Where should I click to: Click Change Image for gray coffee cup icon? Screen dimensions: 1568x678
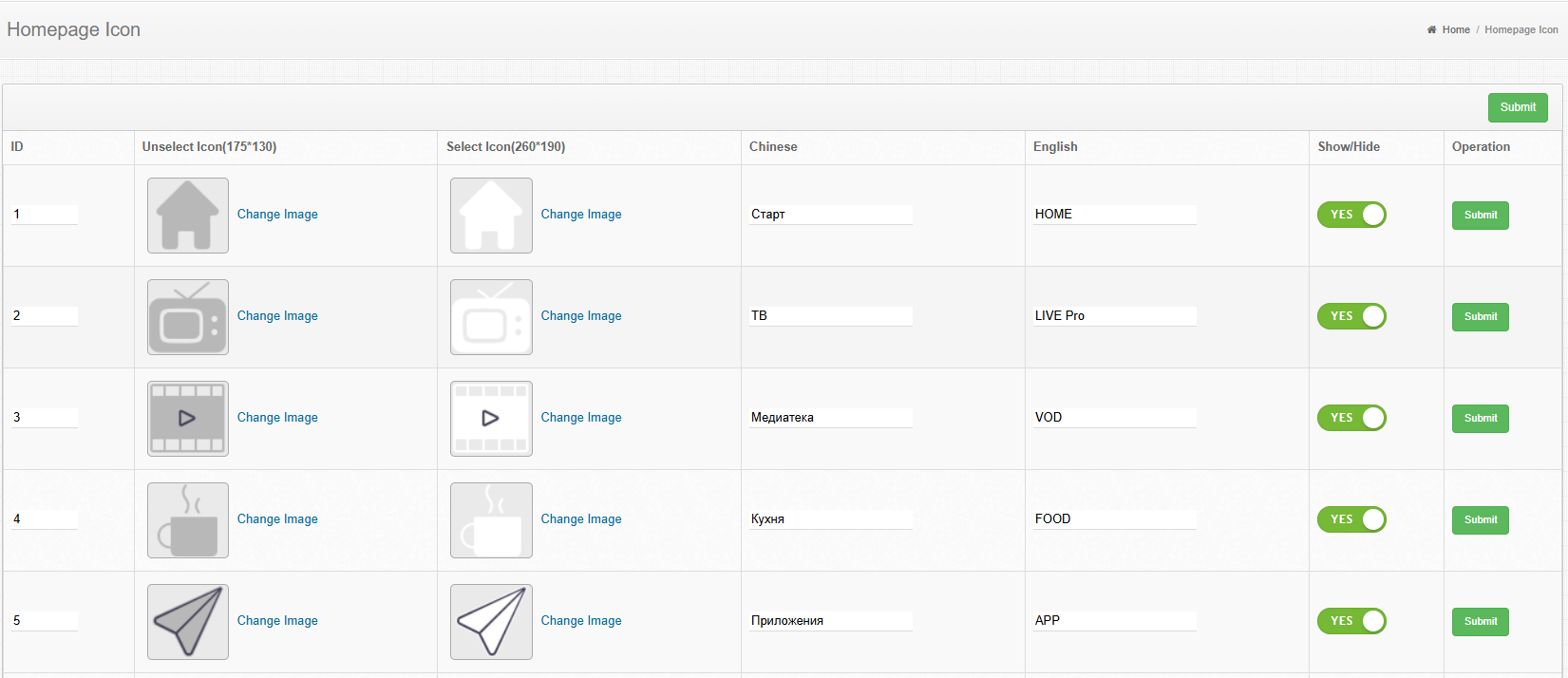pyautogui.click(x=277, y=519)
